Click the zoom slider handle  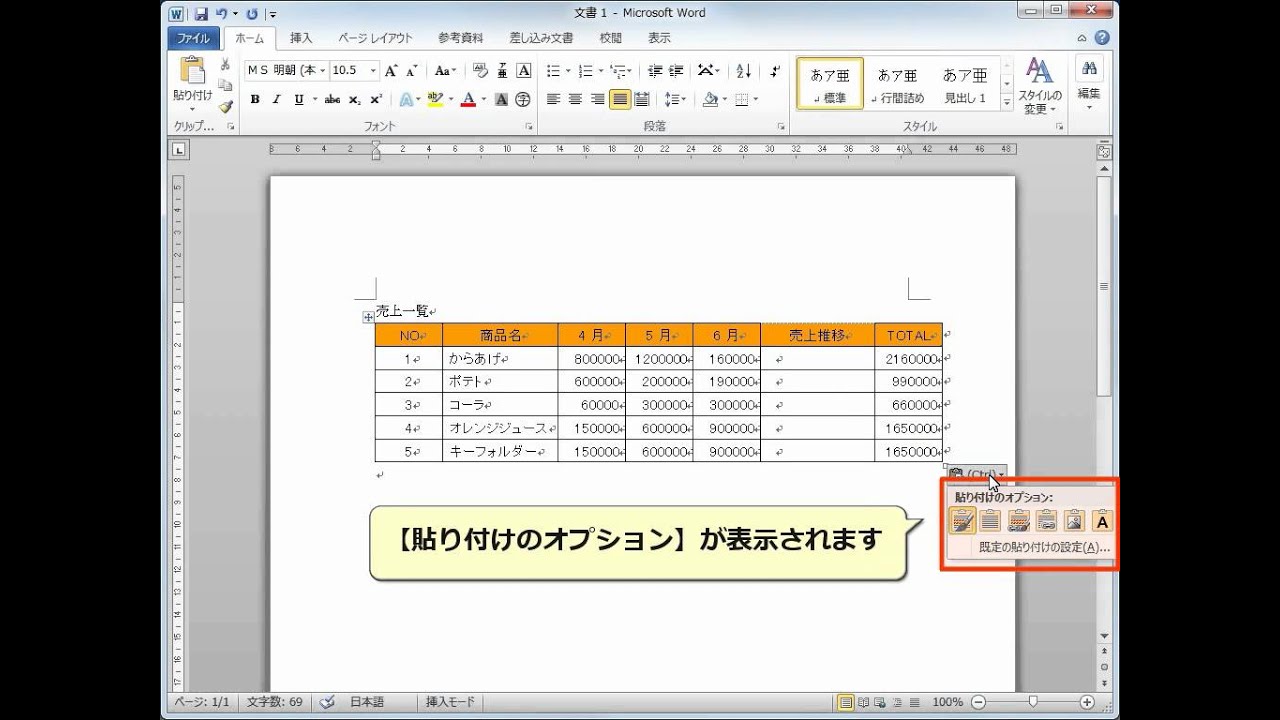point(1033,702)
